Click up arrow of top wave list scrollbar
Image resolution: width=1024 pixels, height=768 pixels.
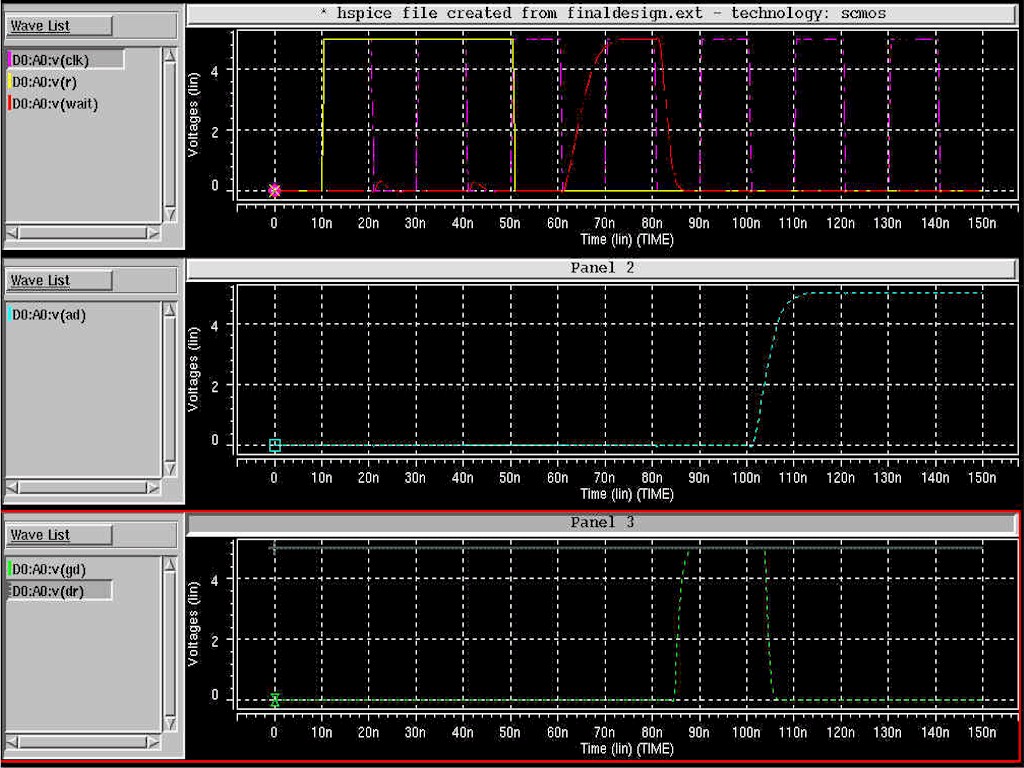click(170, 56)
